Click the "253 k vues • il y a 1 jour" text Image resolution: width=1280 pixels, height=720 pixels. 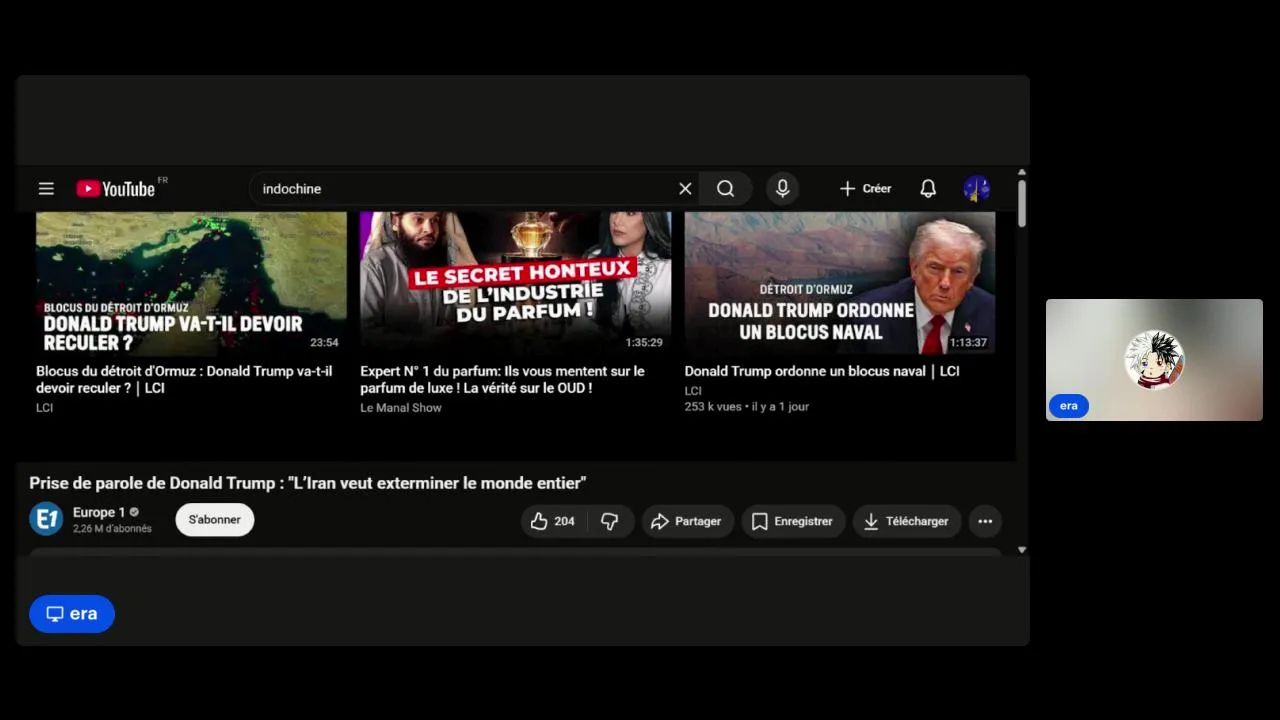747,407
